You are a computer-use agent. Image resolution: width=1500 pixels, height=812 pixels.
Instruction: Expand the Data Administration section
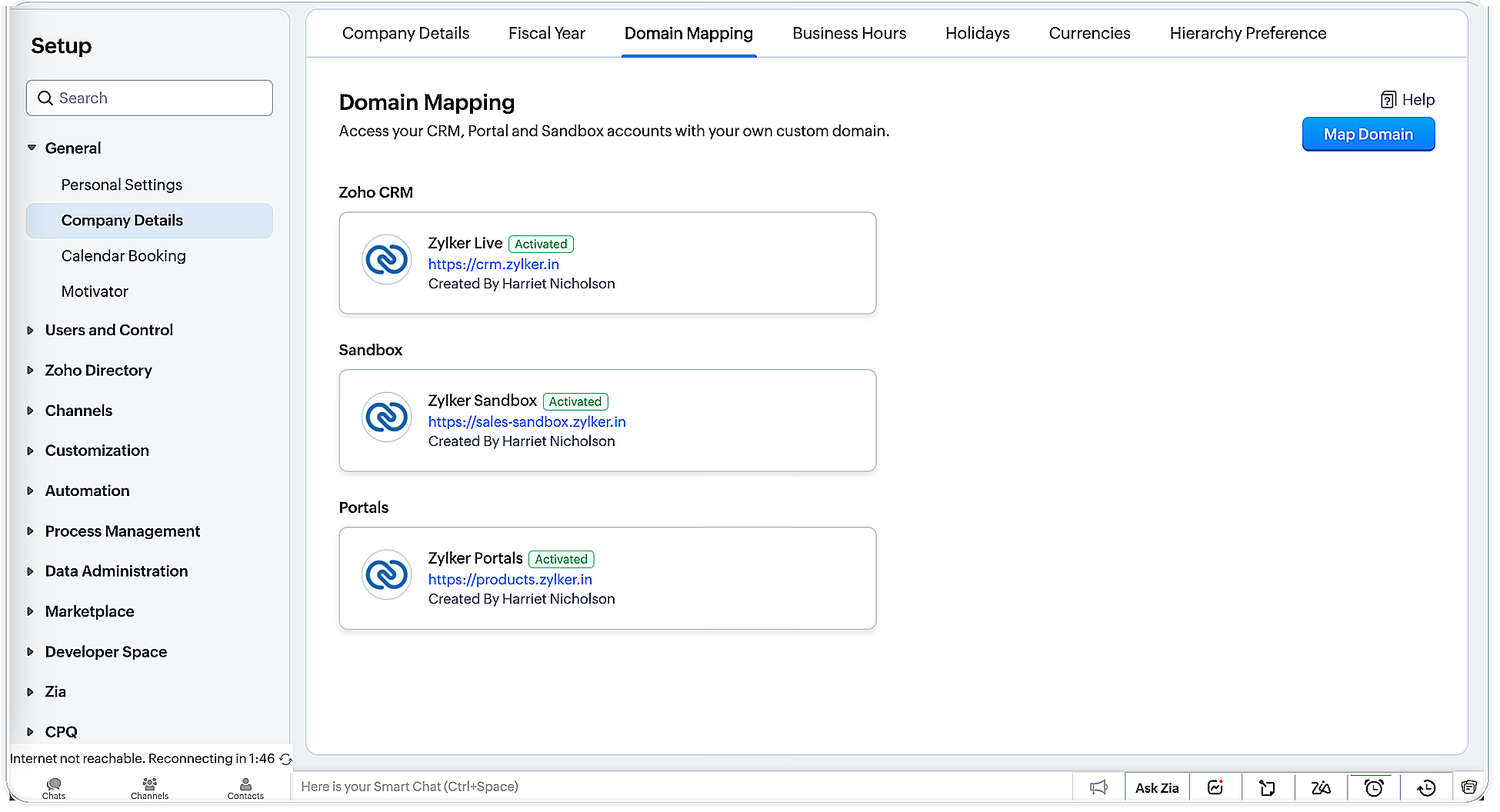31,571
